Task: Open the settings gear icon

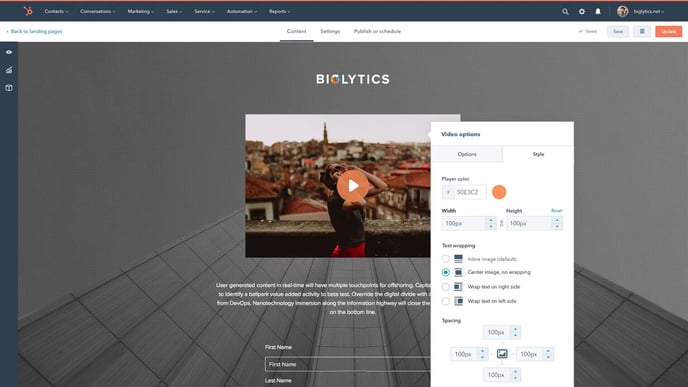Action: pos(582,12)
